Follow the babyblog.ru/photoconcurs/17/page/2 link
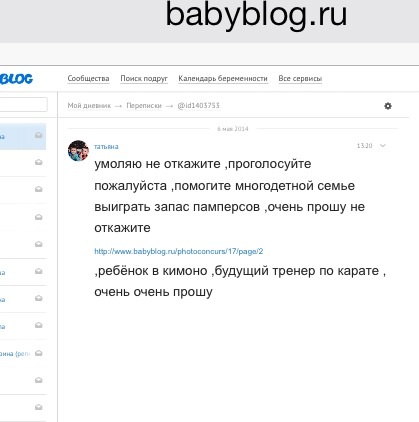 [x=179, y=251]
